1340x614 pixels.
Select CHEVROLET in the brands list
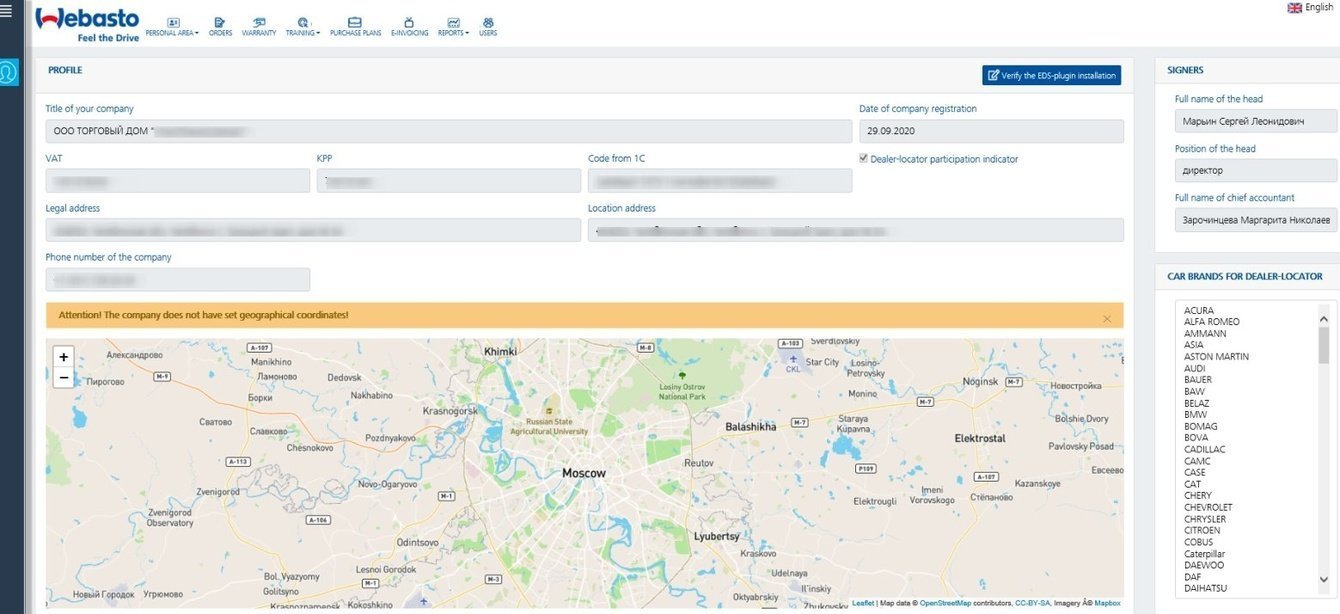pos(1208,508)
